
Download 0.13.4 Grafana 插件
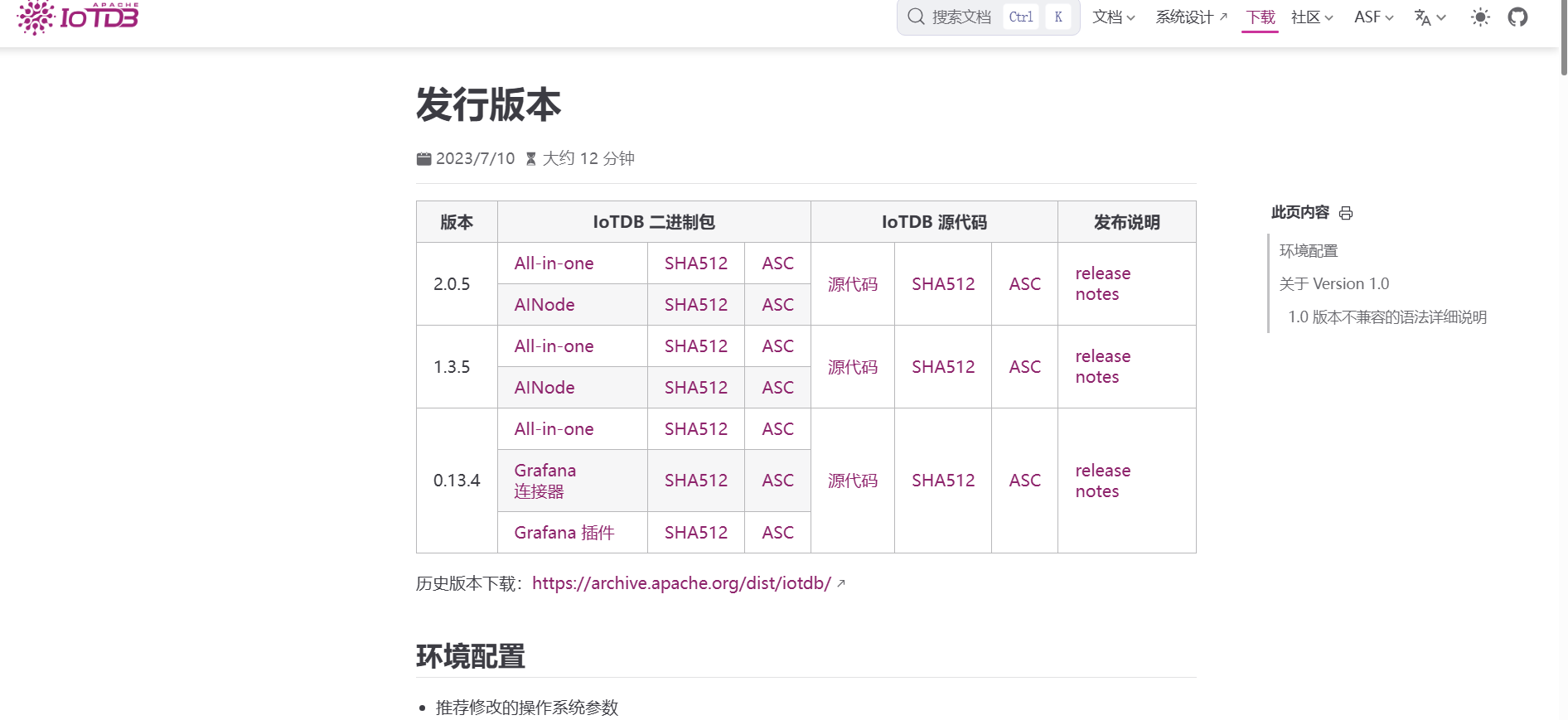564,533
